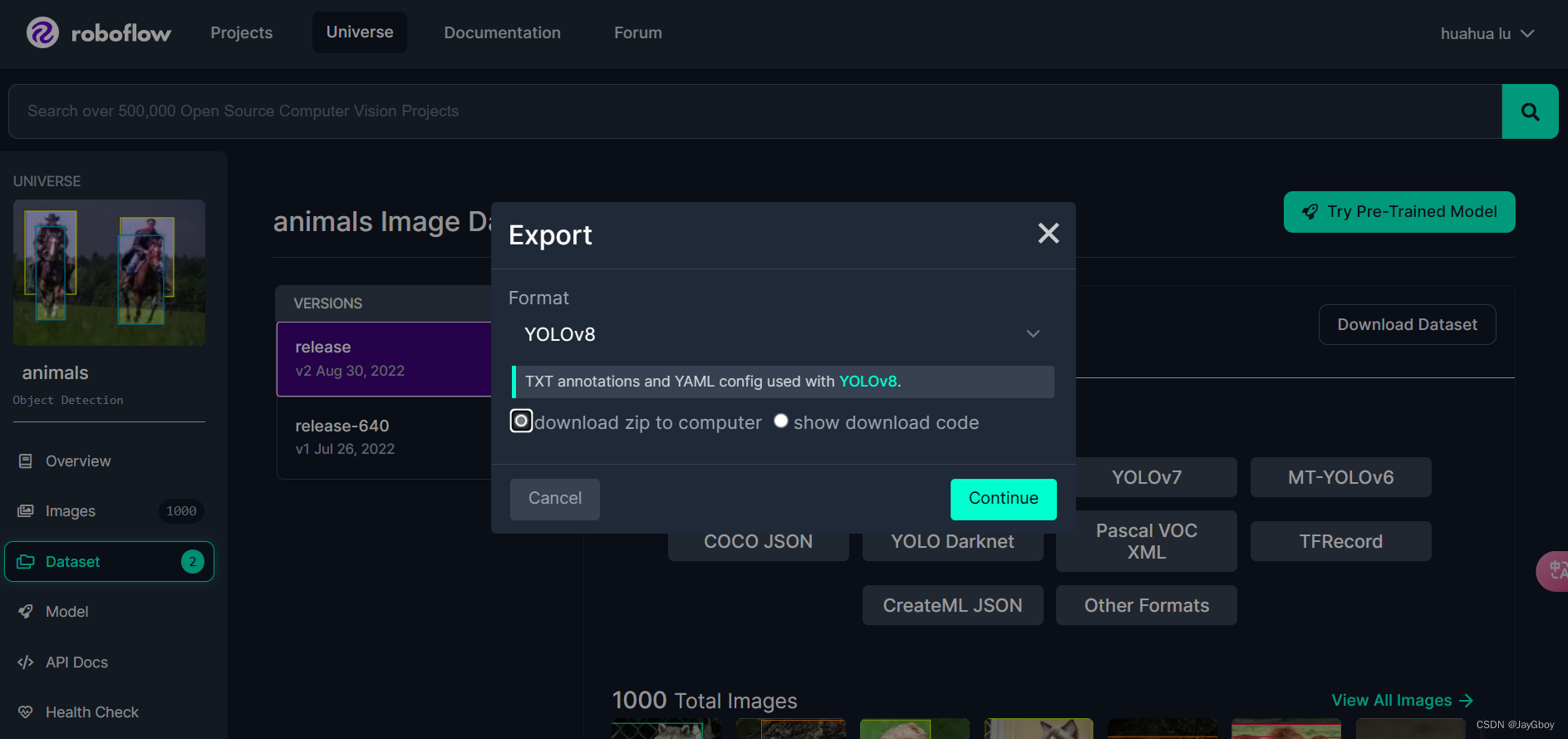The image size is (1568, 739).
Task: Click Try Pre-Trained Model button
Action: click(x=1399, y=212)
